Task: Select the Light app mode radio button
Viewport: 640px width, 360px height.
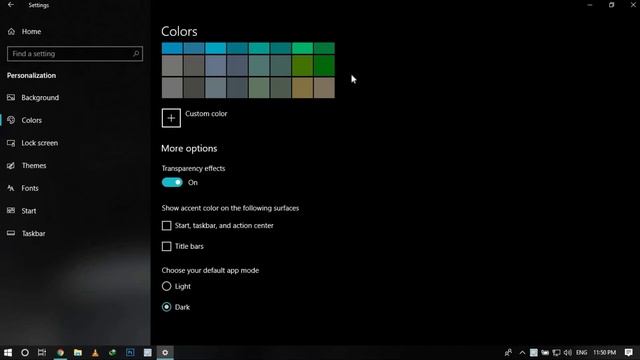Action: point(167,286)
